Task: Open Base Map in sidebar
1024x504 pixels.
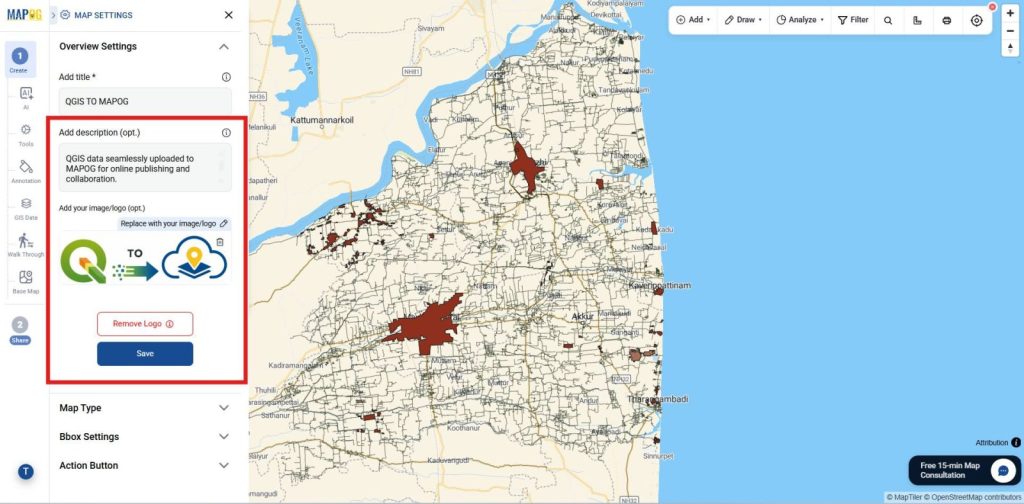Action: point(26,282)
